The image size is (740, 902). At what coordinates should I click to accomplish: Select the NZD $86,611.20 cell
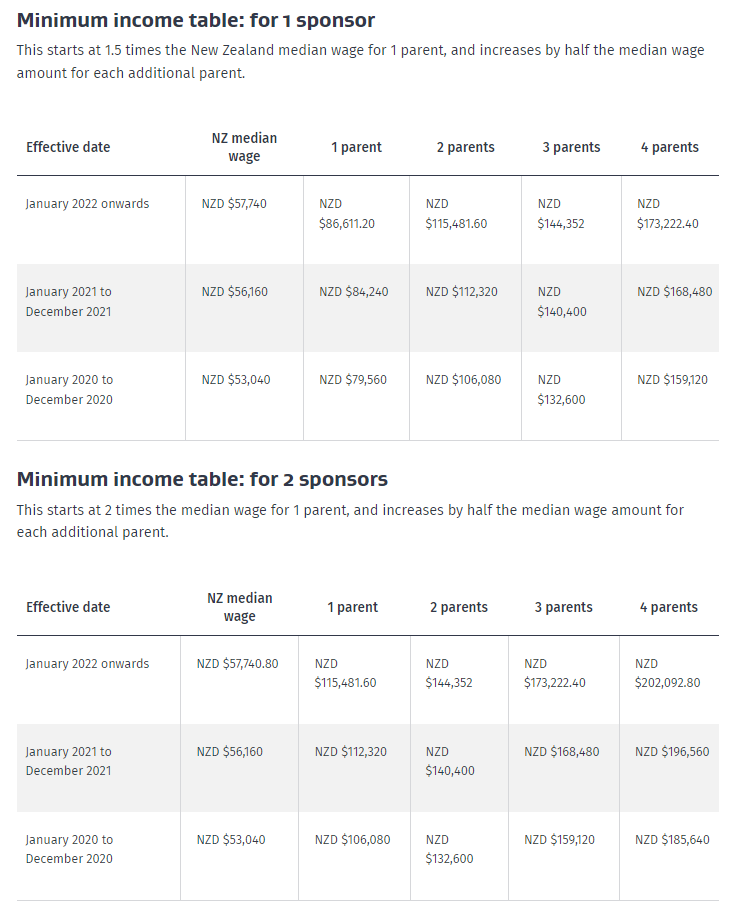[347, 214]
